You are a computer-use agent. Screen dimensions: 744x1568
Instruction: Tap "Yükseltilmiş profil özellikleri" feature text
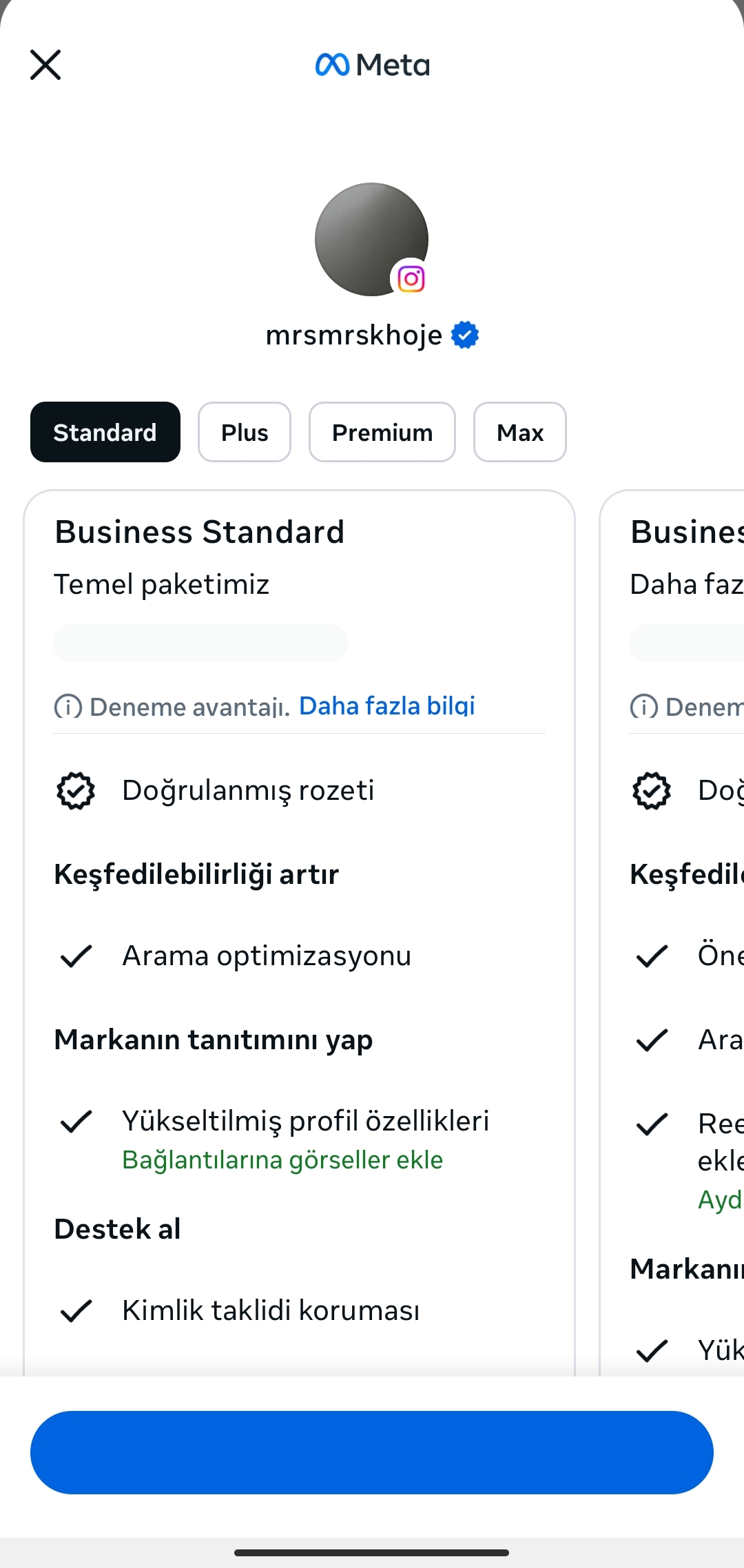point(306,1121)
